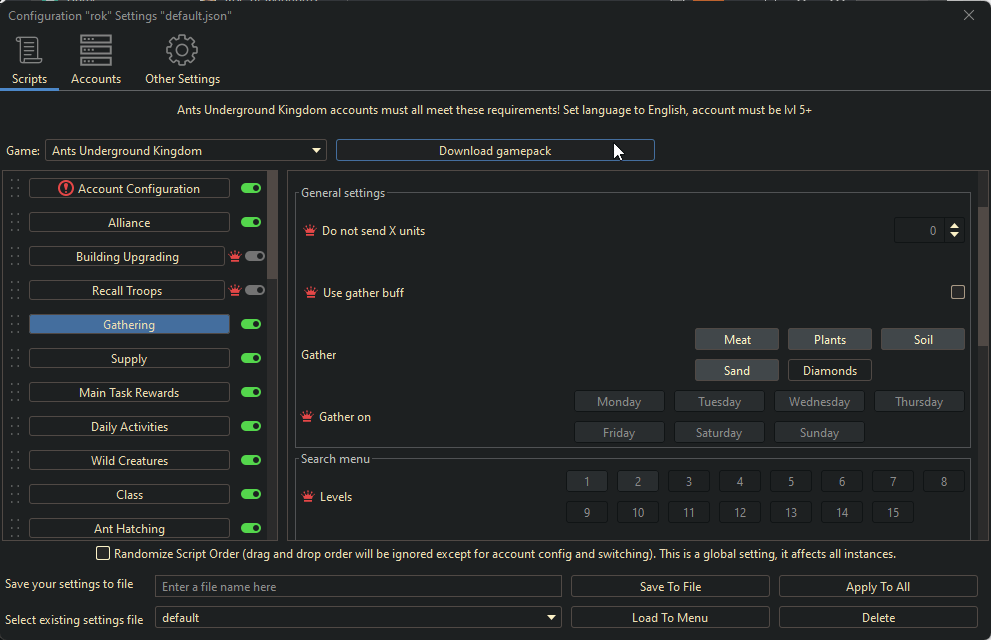Open the Accounts server icon tab
Image resolution: width=991 pixels, height=640 pixels.
96,50
